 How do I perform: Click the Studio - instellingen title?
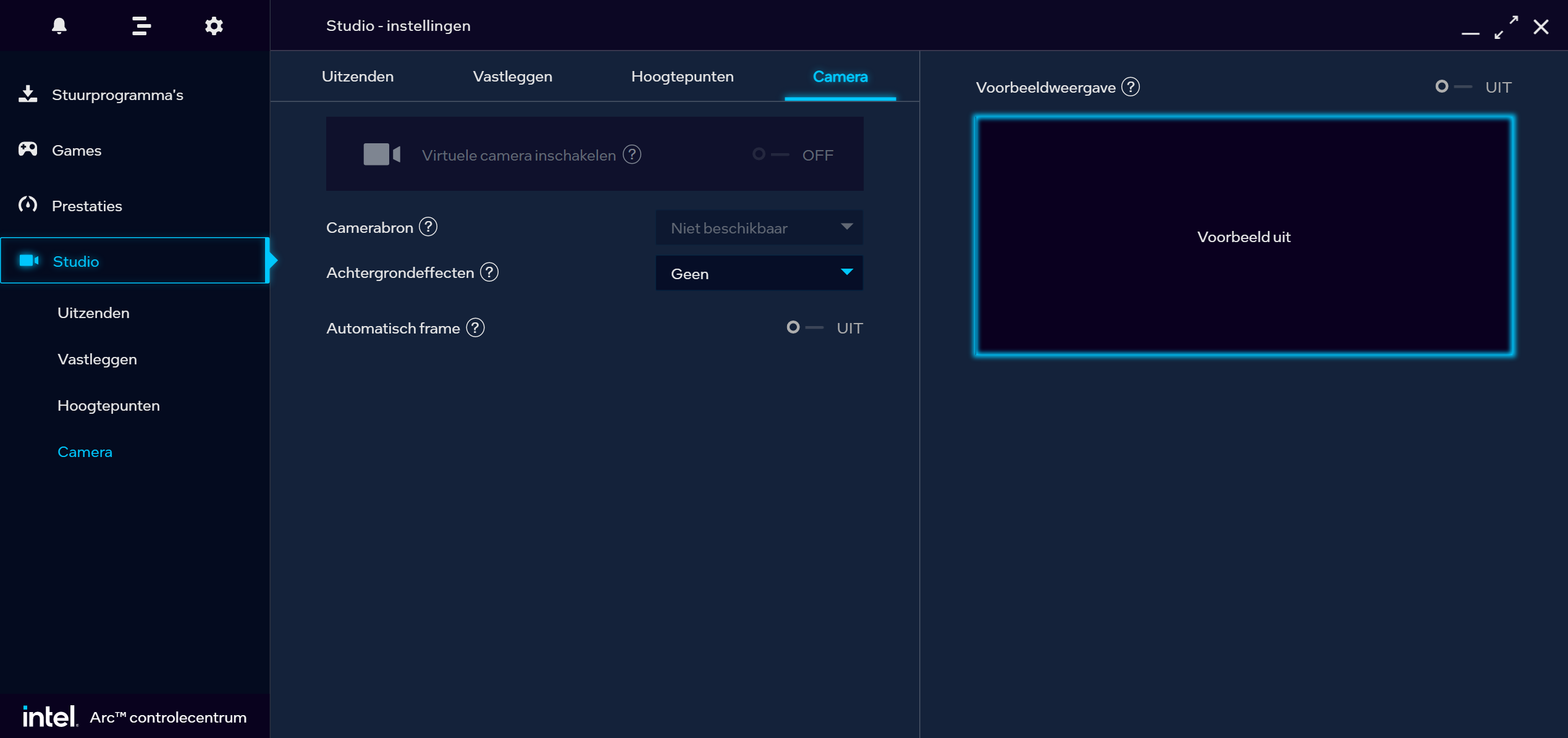[398, 26]
